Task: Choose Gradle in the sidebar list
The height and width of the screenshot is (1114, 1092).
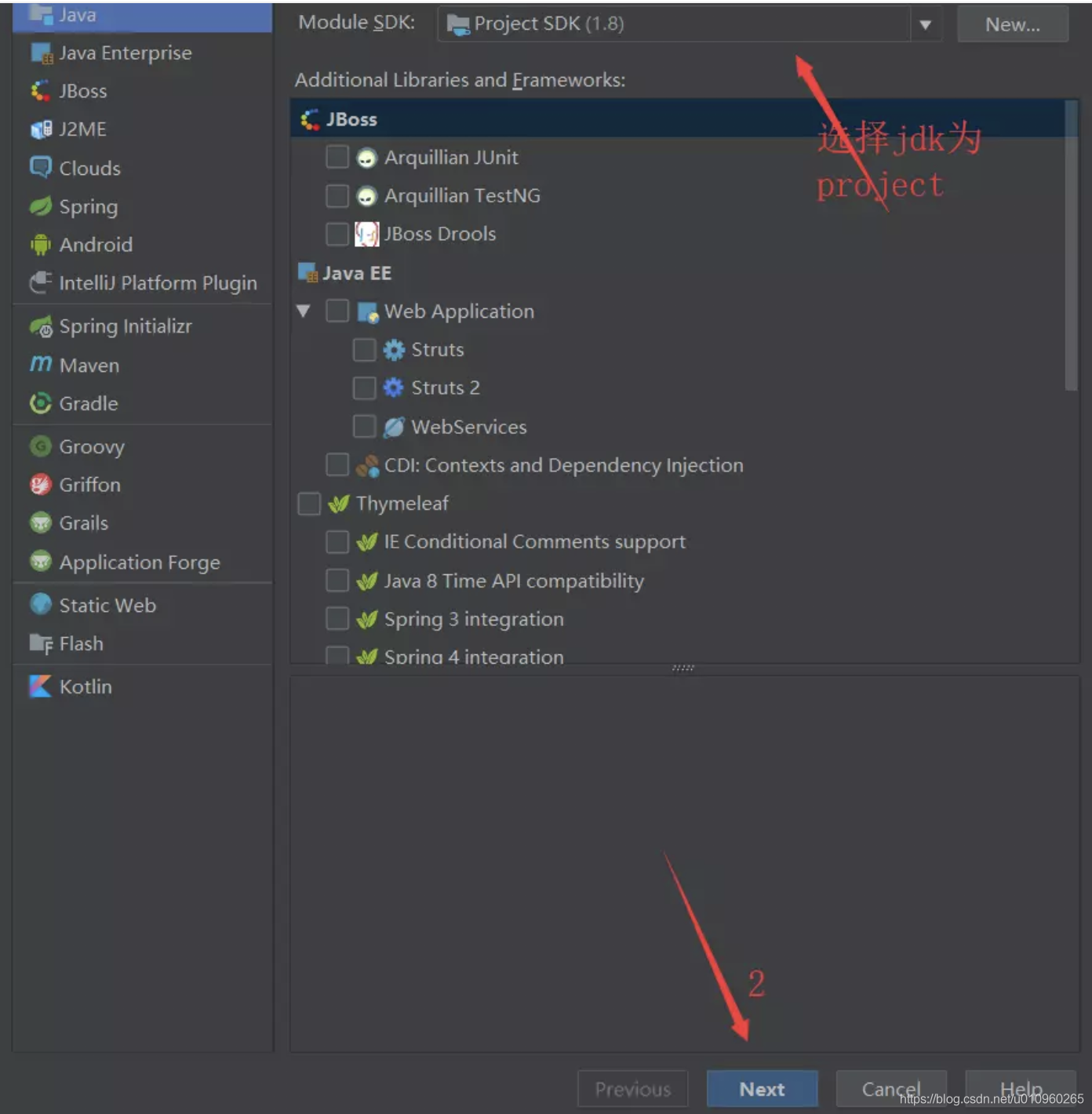Action: coord(143,403)
